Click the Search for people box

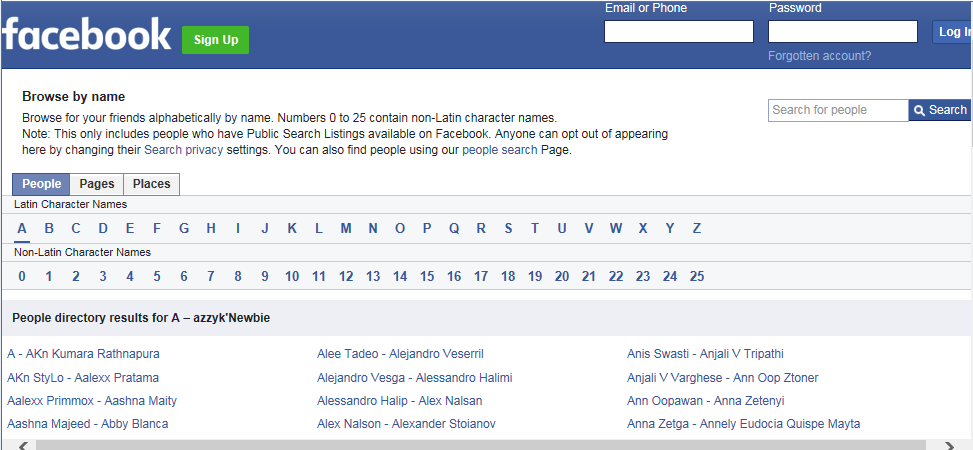[x=838, y=110]
